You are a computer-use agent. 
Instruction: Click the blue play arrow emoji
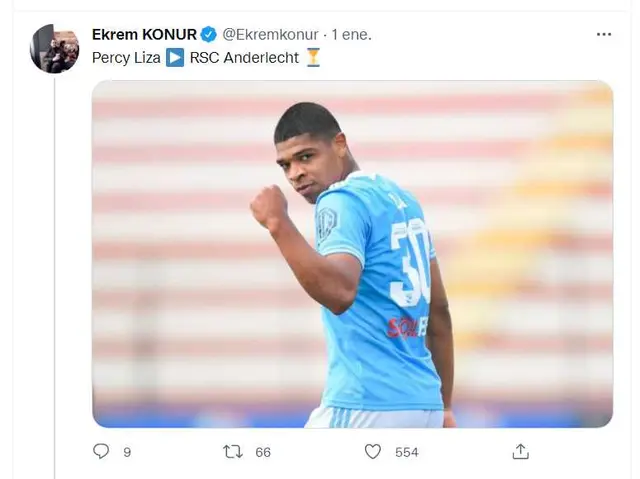pyautogui.click(x=175, y=58)
